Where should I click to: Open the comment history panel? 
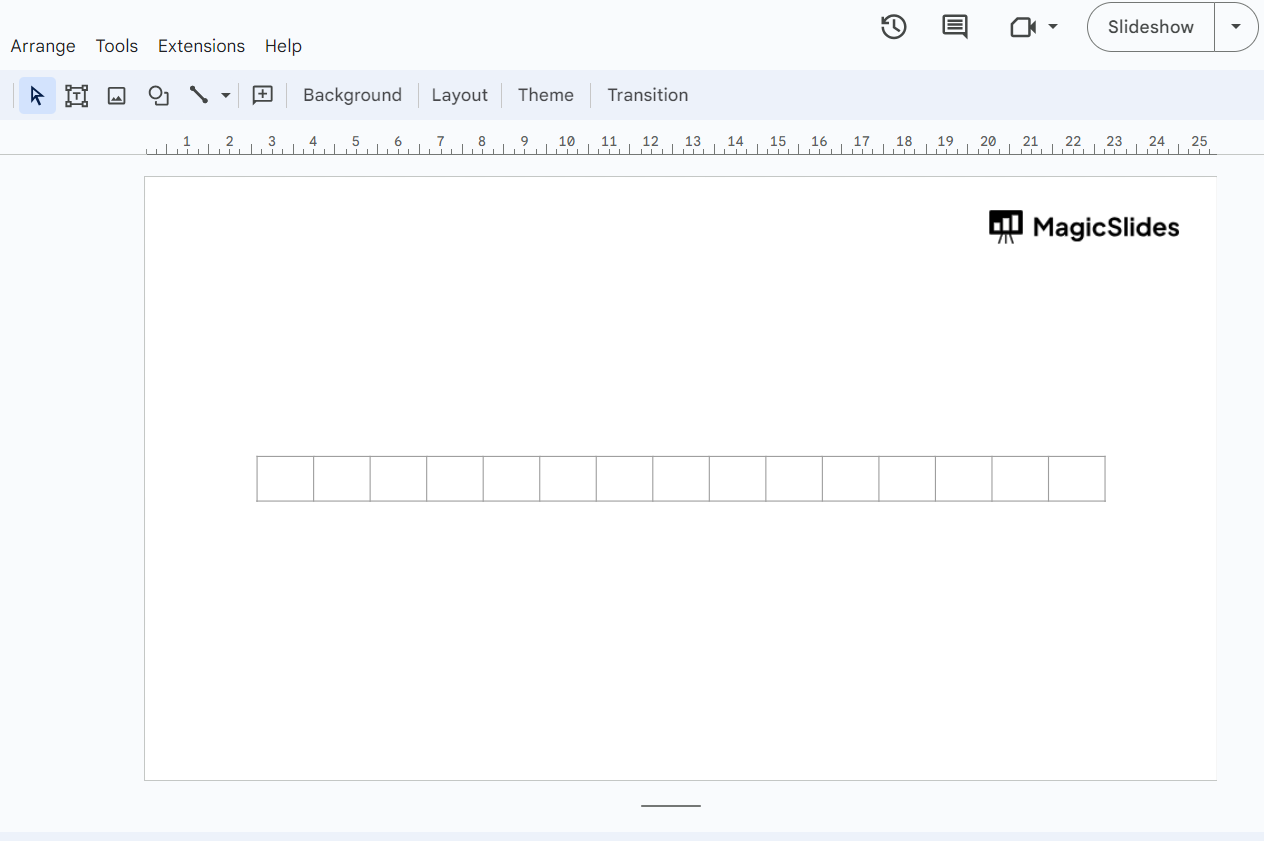tap(955, 27)
